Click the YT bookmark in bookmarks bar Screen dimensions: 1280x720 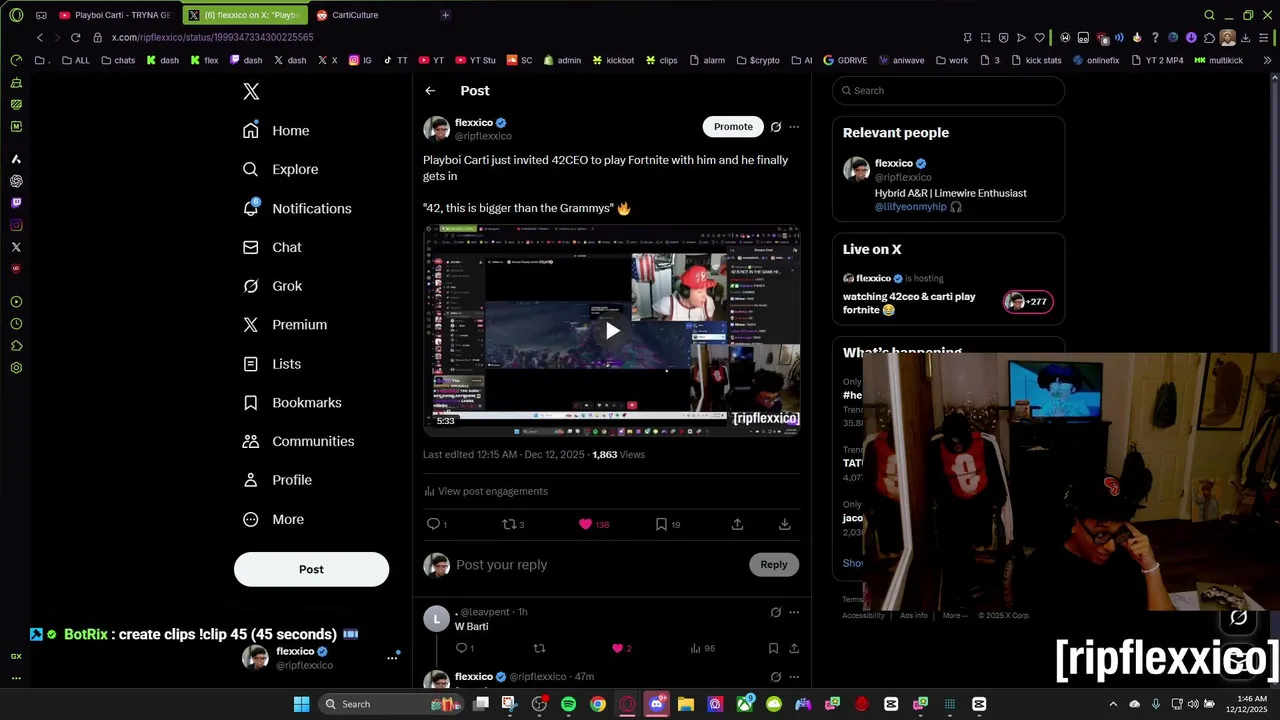point(431,60)
